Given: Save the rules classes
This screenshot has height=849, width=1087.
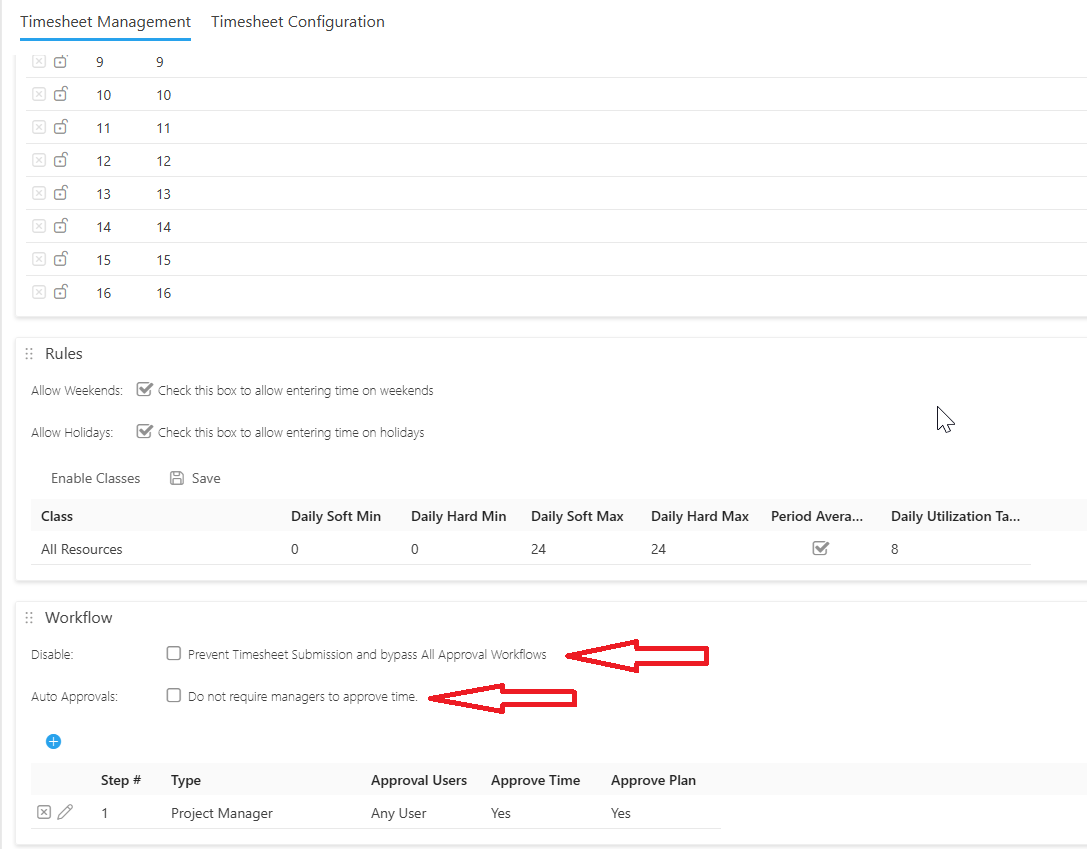Looking at the screenshot, I should pyautogui.click(x=195, y=478).
